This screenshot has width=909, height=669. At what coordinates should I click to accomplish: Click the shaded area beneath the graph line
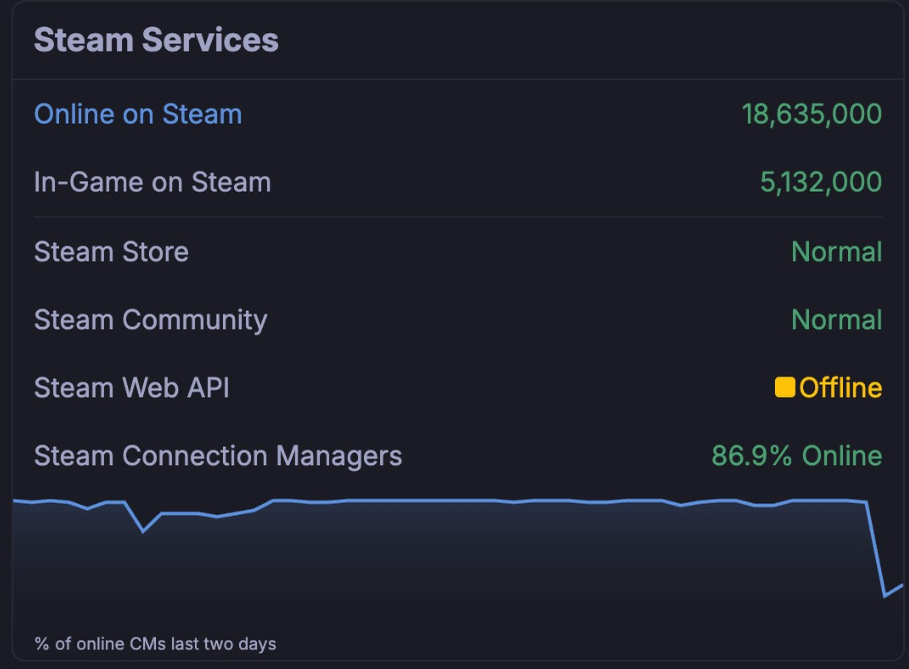pyautogui.click(x=450, y=570)
